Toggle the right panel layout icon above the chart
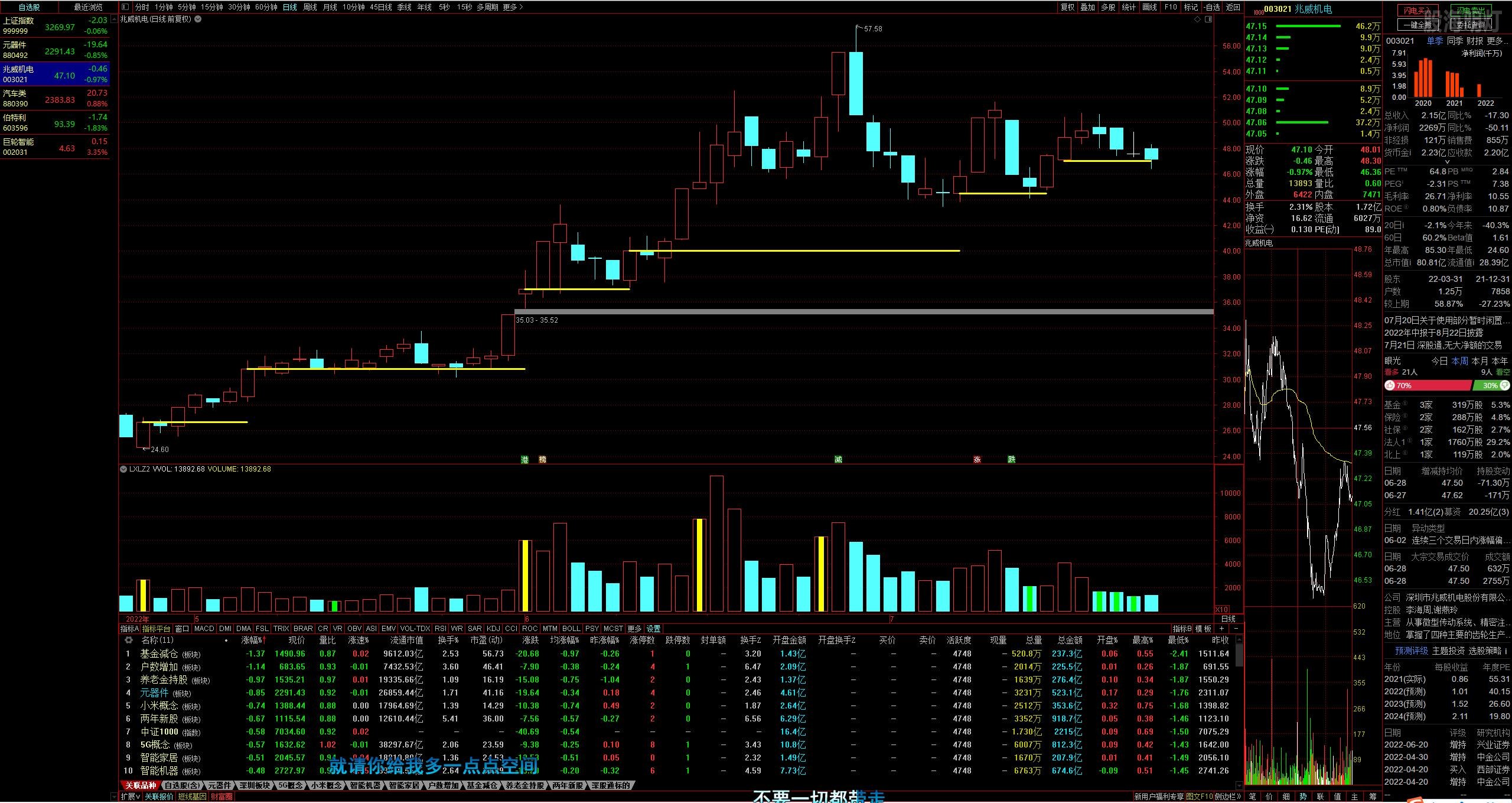The image size is (1512, 803). coord(1208,19)
